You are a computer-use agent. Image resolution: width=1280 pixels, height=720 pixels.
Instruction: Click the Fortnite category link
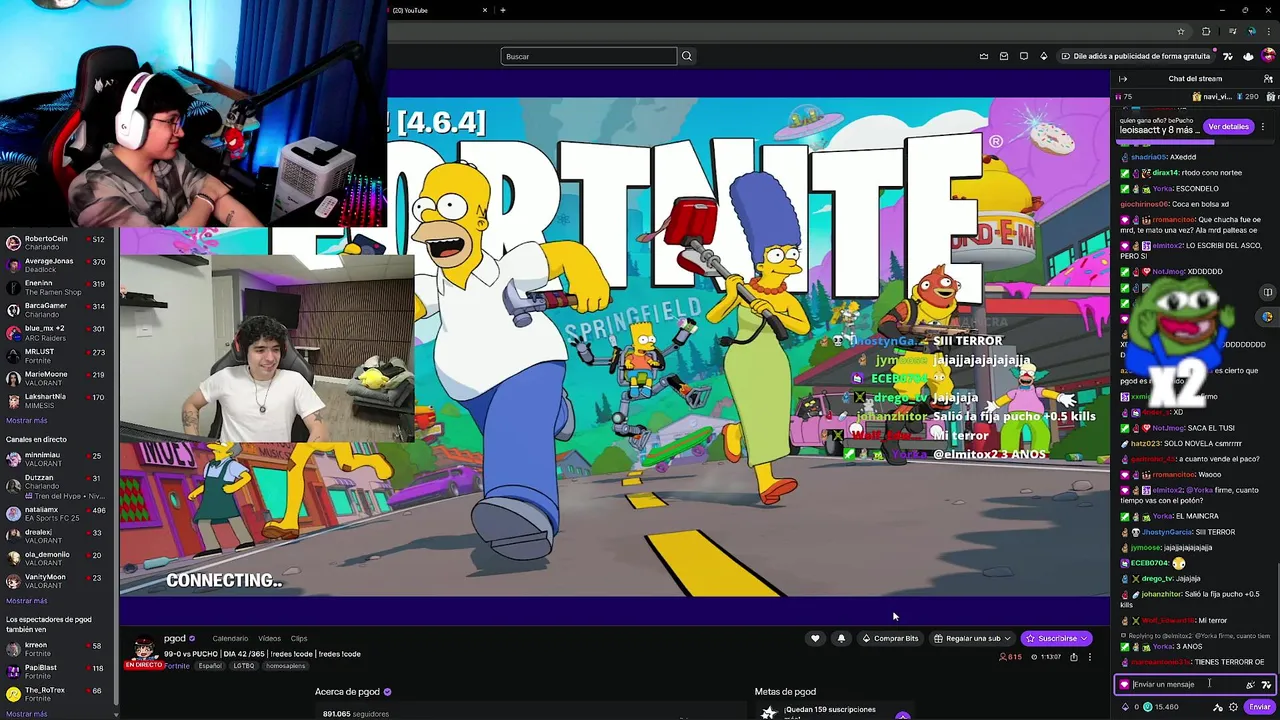(x=177, y=666)
